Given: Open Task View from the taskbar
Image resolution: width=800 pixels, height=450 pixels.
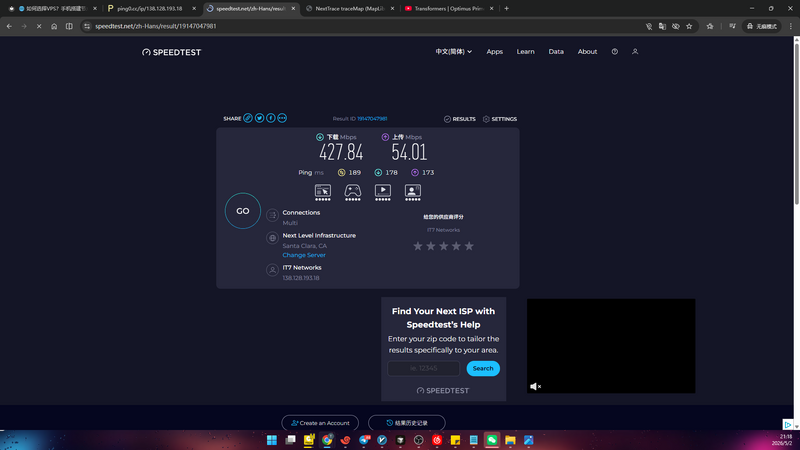Looking at the screenshot, I should coord(290,440).
